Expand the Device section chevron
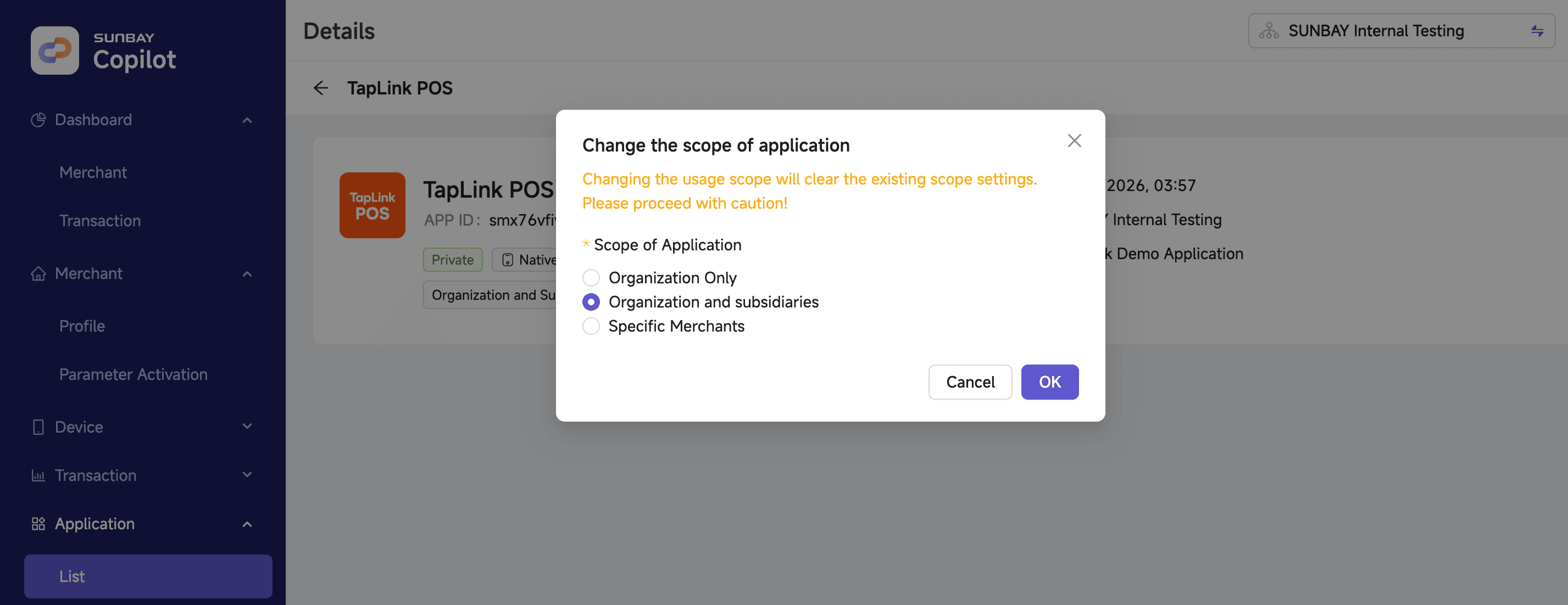This screenshot has width=1568, height=605. 247,426
